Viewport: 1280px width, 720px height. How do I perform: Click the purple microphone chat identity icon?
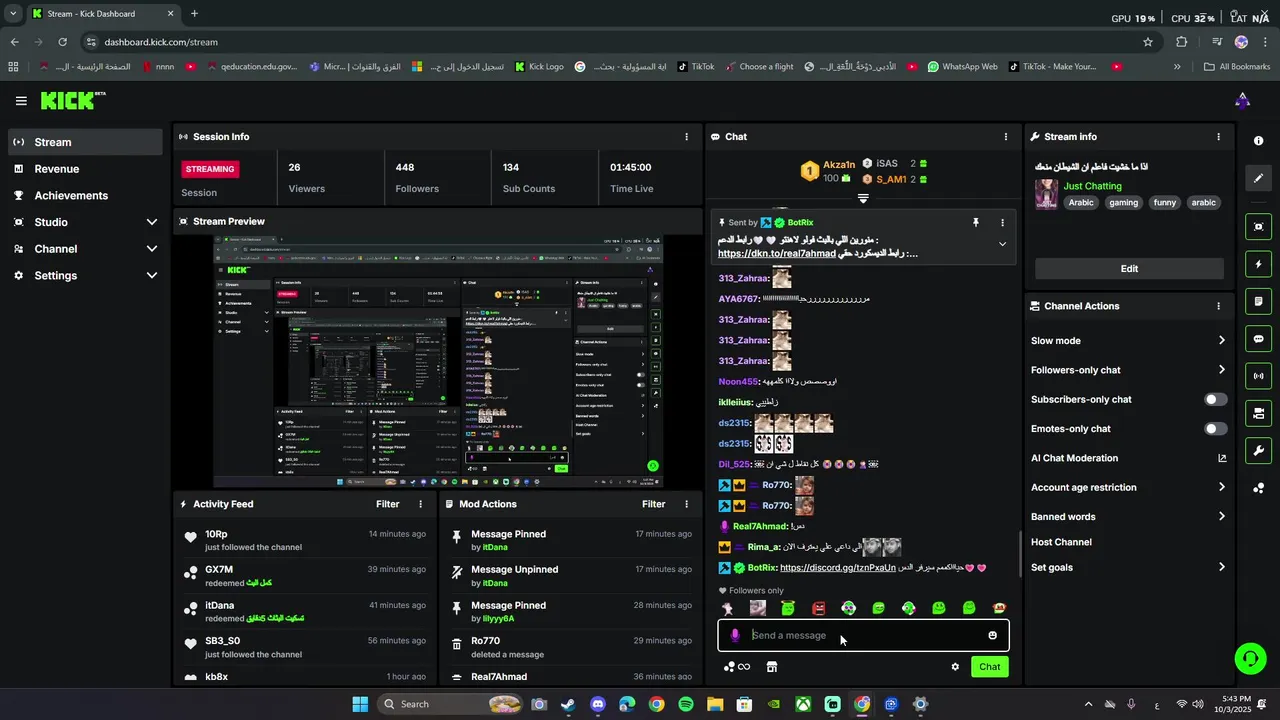[x=735, y=635]
